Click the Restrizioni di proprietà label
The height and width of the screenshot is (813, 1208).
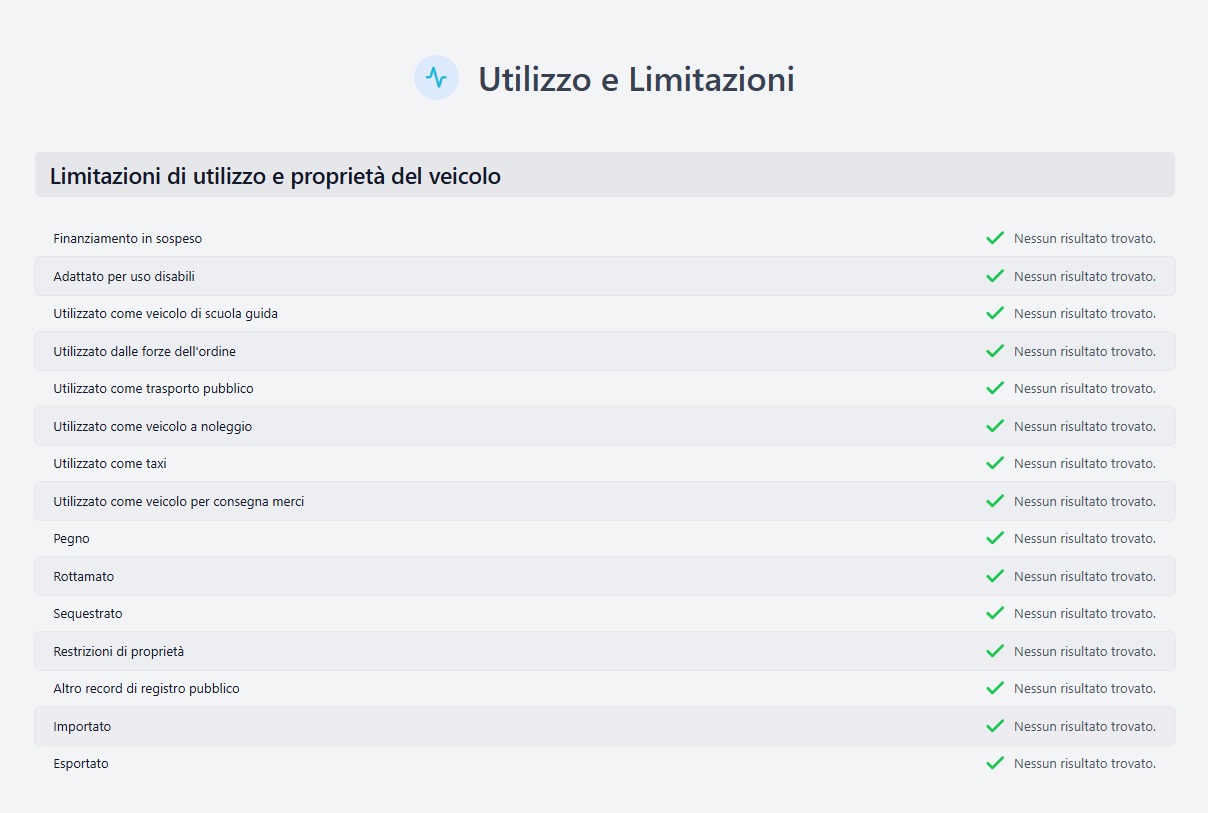click(118, 651)
